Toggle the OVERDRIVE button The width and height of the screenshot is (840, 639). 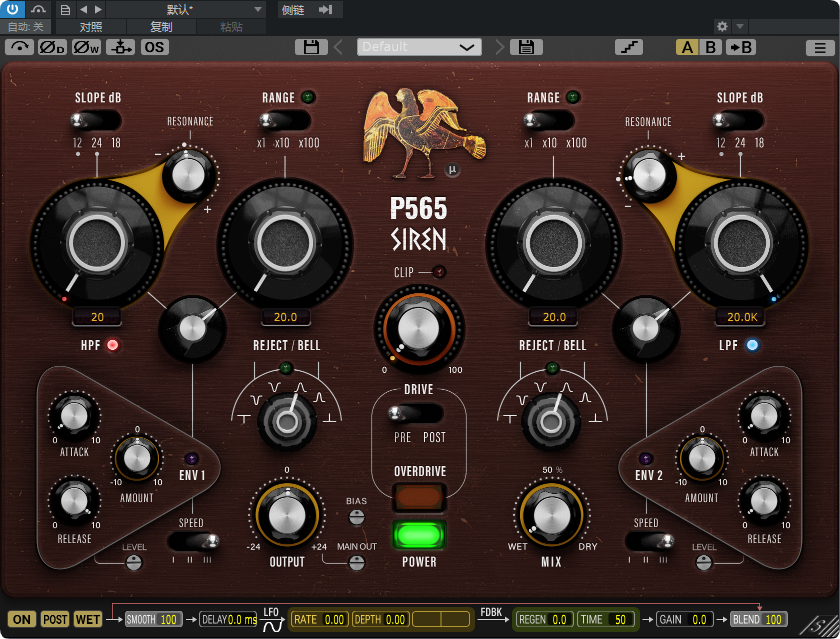click(x=419, y=497)
